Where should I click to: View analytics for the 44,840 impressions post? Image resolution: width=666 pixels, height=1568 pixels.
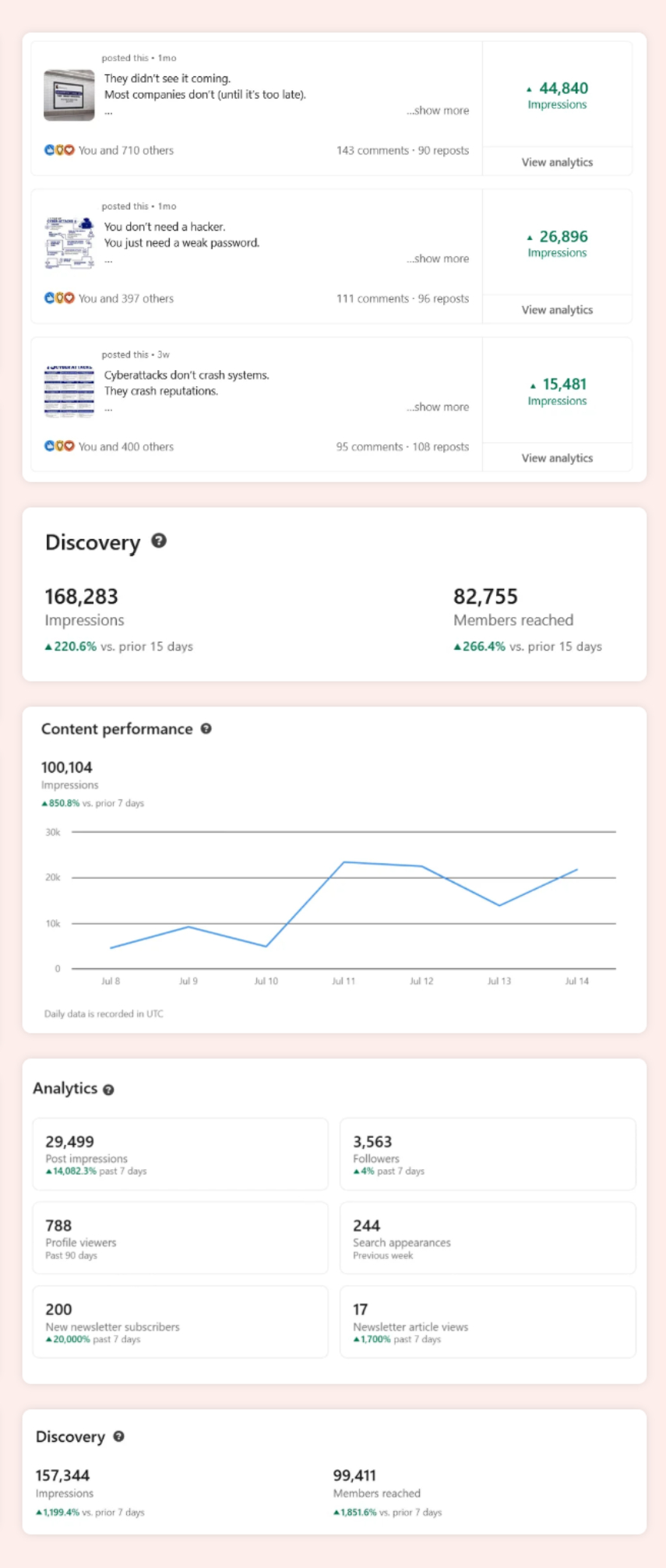pos(557,162)
